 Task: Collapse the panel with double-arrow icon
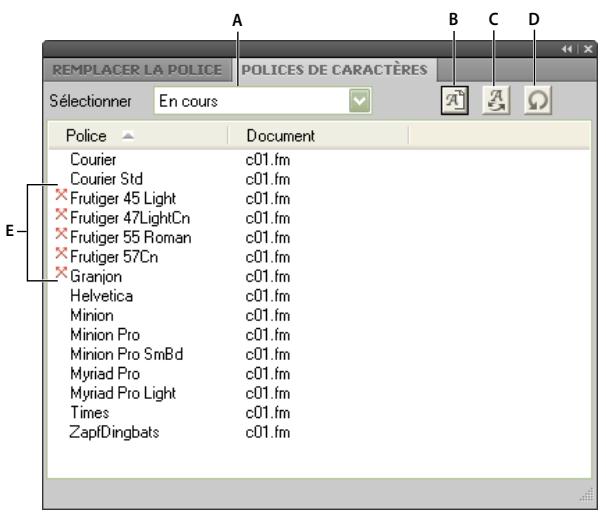click(x=567, y=49)
